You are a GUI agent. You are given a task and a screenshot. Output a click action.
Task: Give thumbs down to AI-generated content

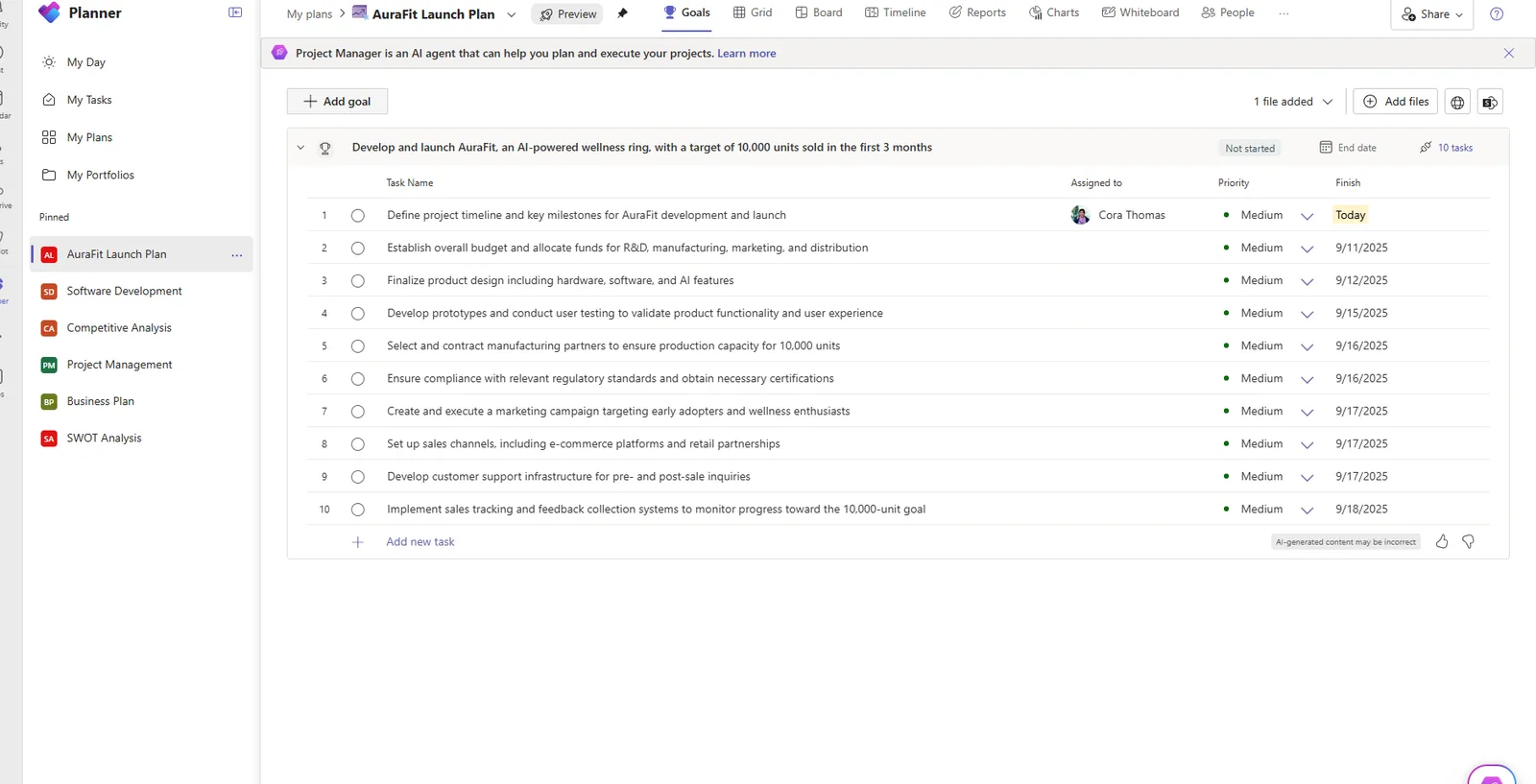[1468, 542]
